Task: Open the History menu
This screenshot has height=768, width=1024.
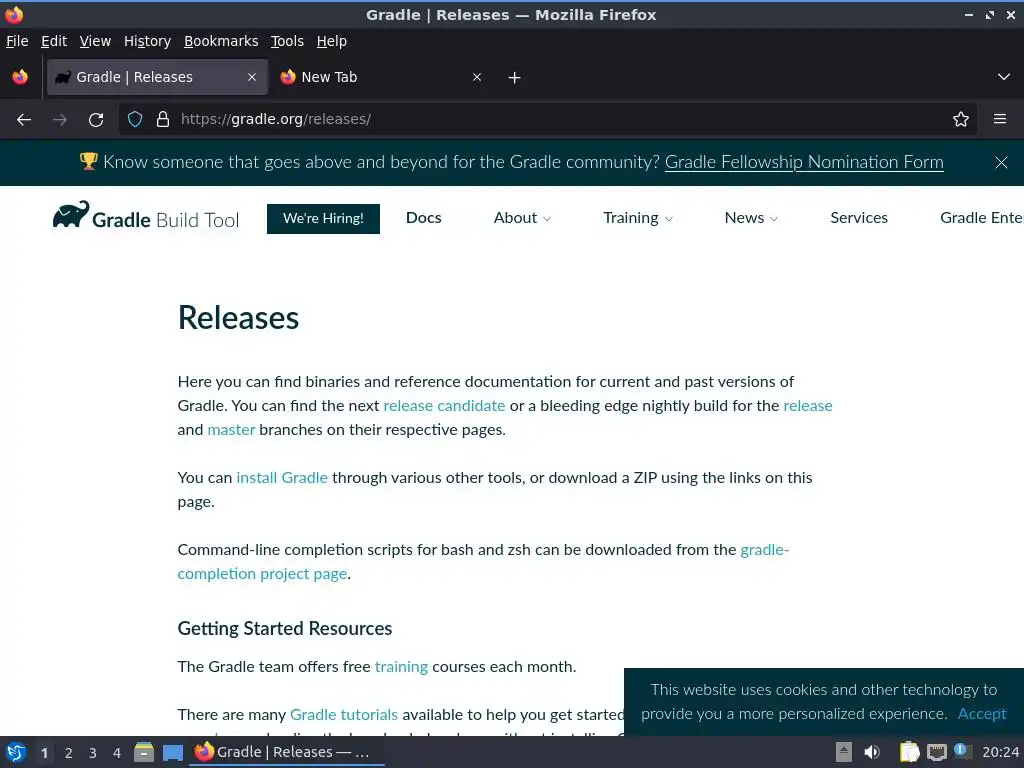Action: click(x=148, y=41)
